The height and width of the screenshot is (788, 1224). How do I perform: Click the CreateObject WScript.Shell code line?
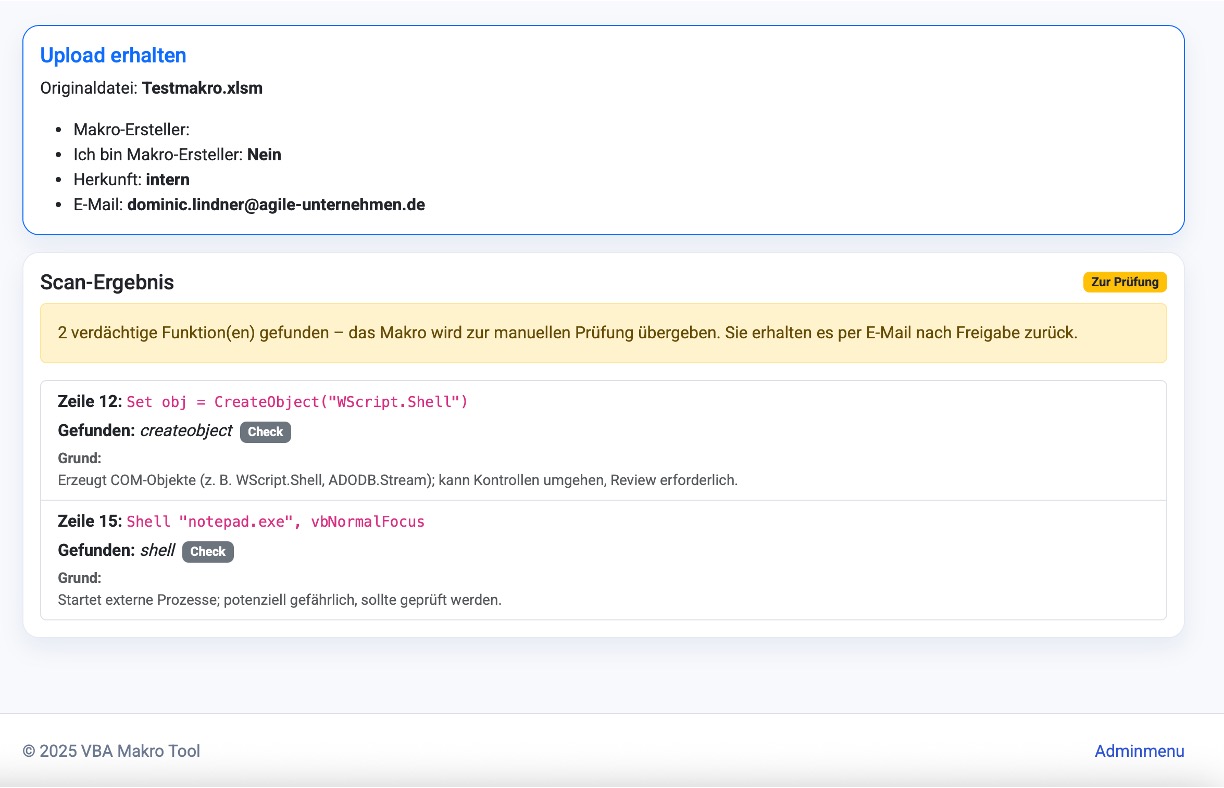coord(297,402)
